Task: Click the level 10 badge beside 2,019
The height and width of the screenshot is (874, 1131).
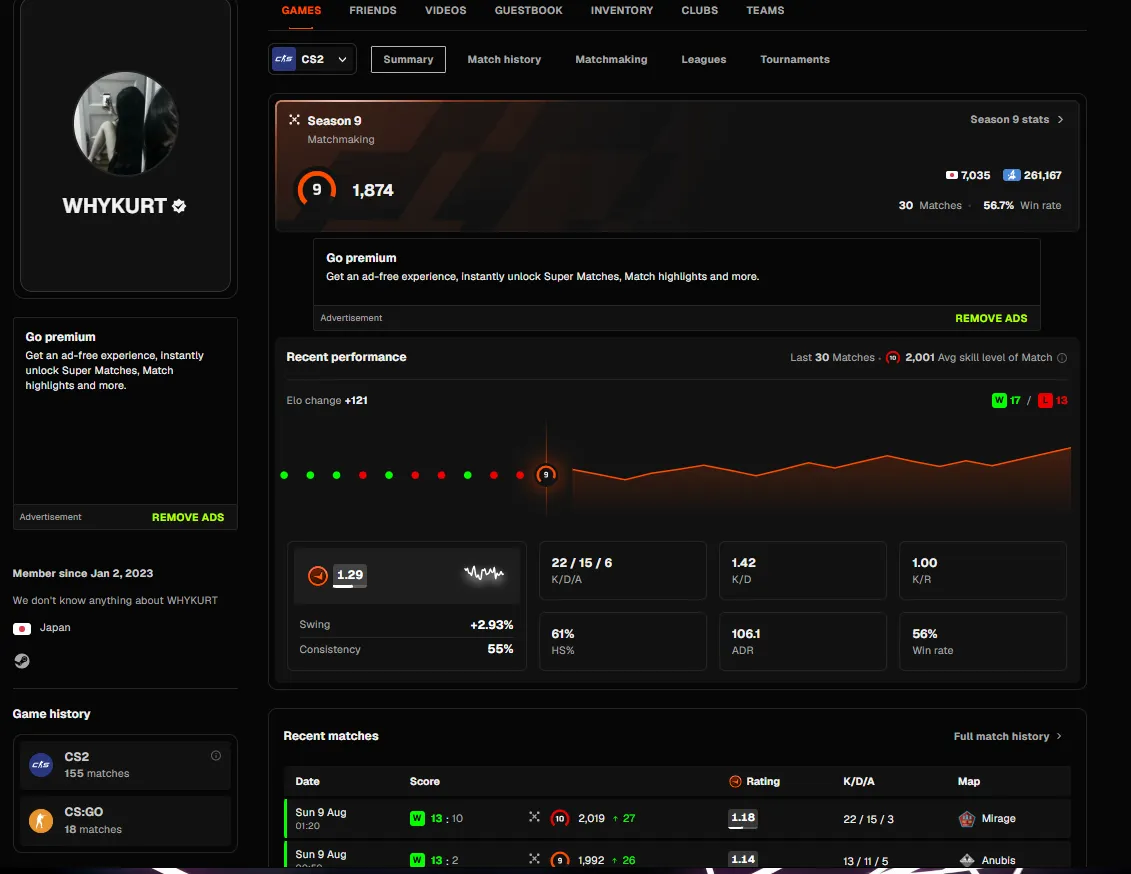Action: (x=560, y=818)
